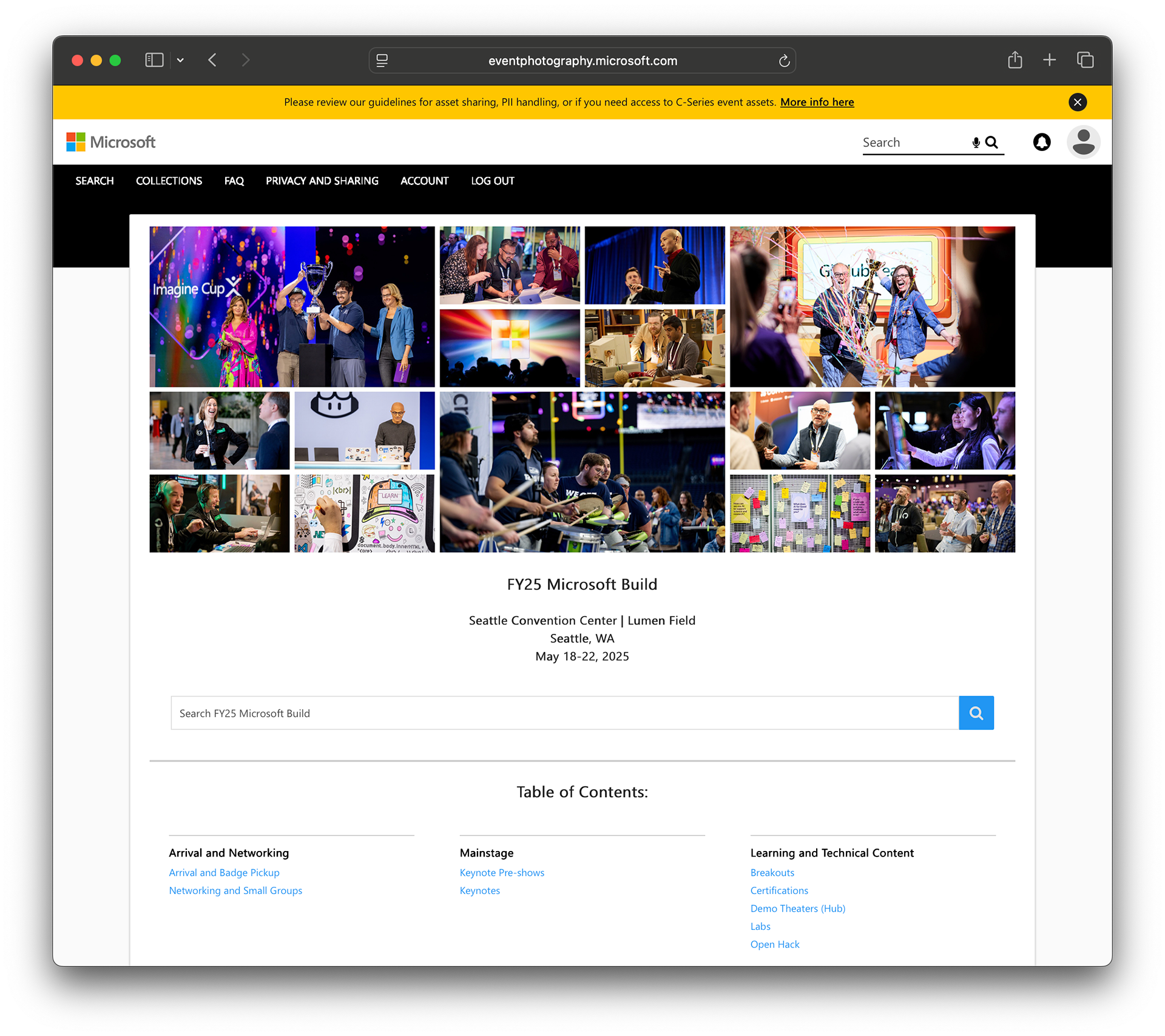
Task: Open the drumline performance photo
Action: coord(582,472)
